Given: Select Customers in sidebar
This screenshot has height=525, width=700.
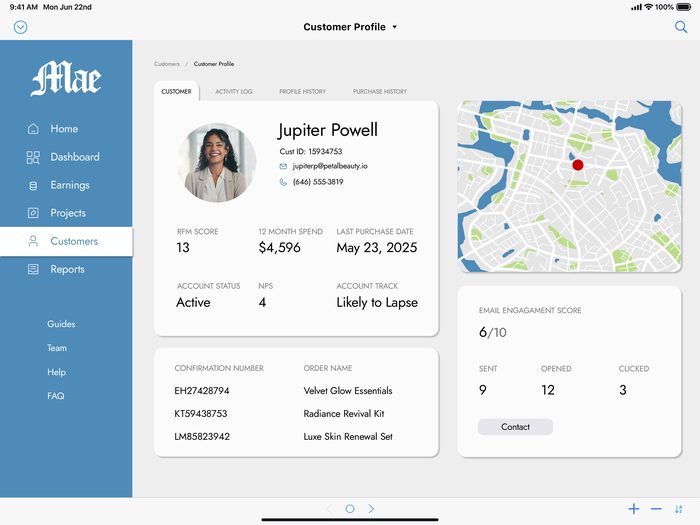Looking at the screenshot, I should point(66,242).
